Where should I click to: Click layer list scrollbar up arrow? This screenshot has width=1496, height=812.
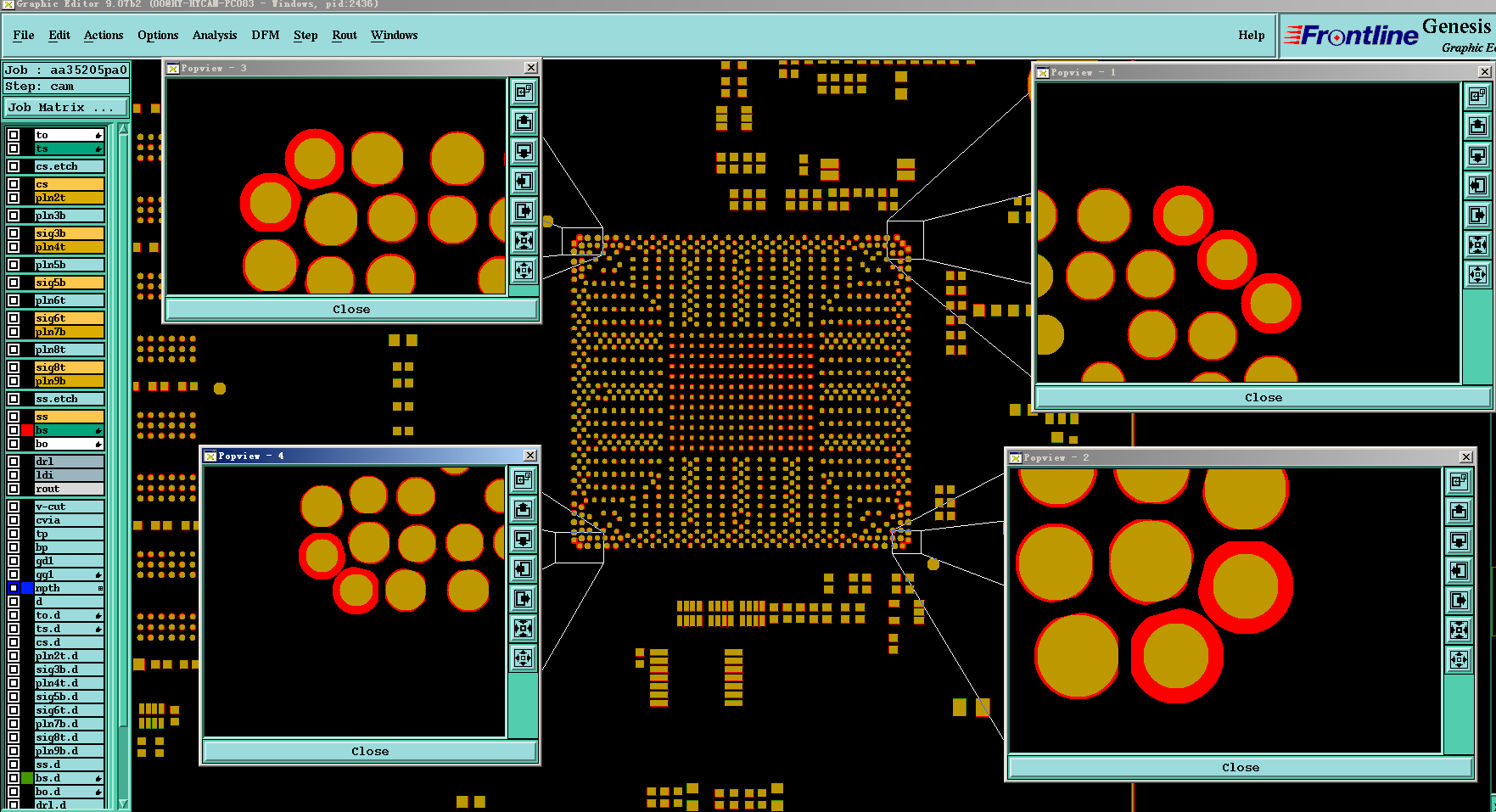pos(124,129)
